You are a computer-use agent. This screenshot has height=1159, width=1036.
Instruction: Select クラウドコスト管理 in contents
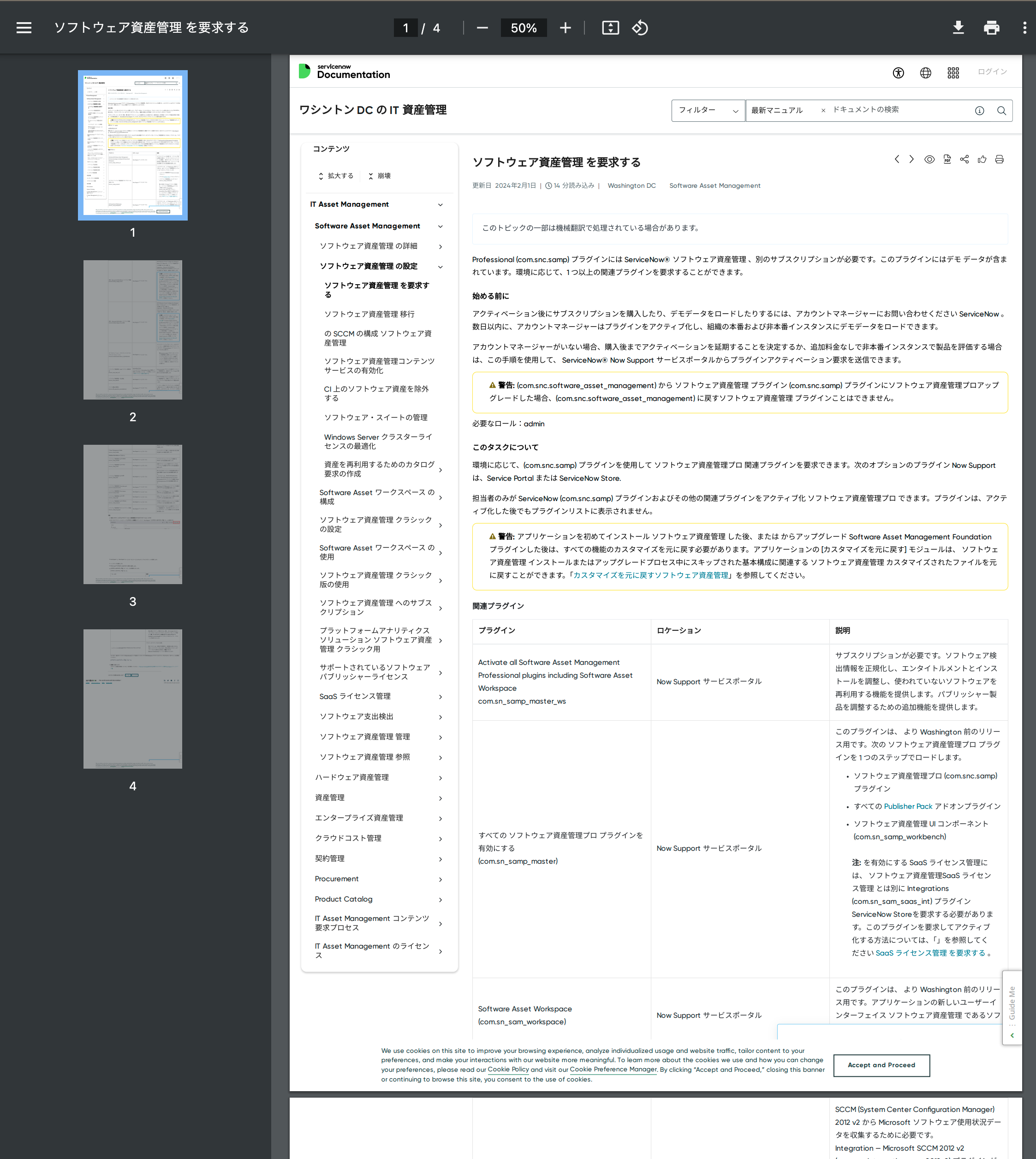(348, 838)
